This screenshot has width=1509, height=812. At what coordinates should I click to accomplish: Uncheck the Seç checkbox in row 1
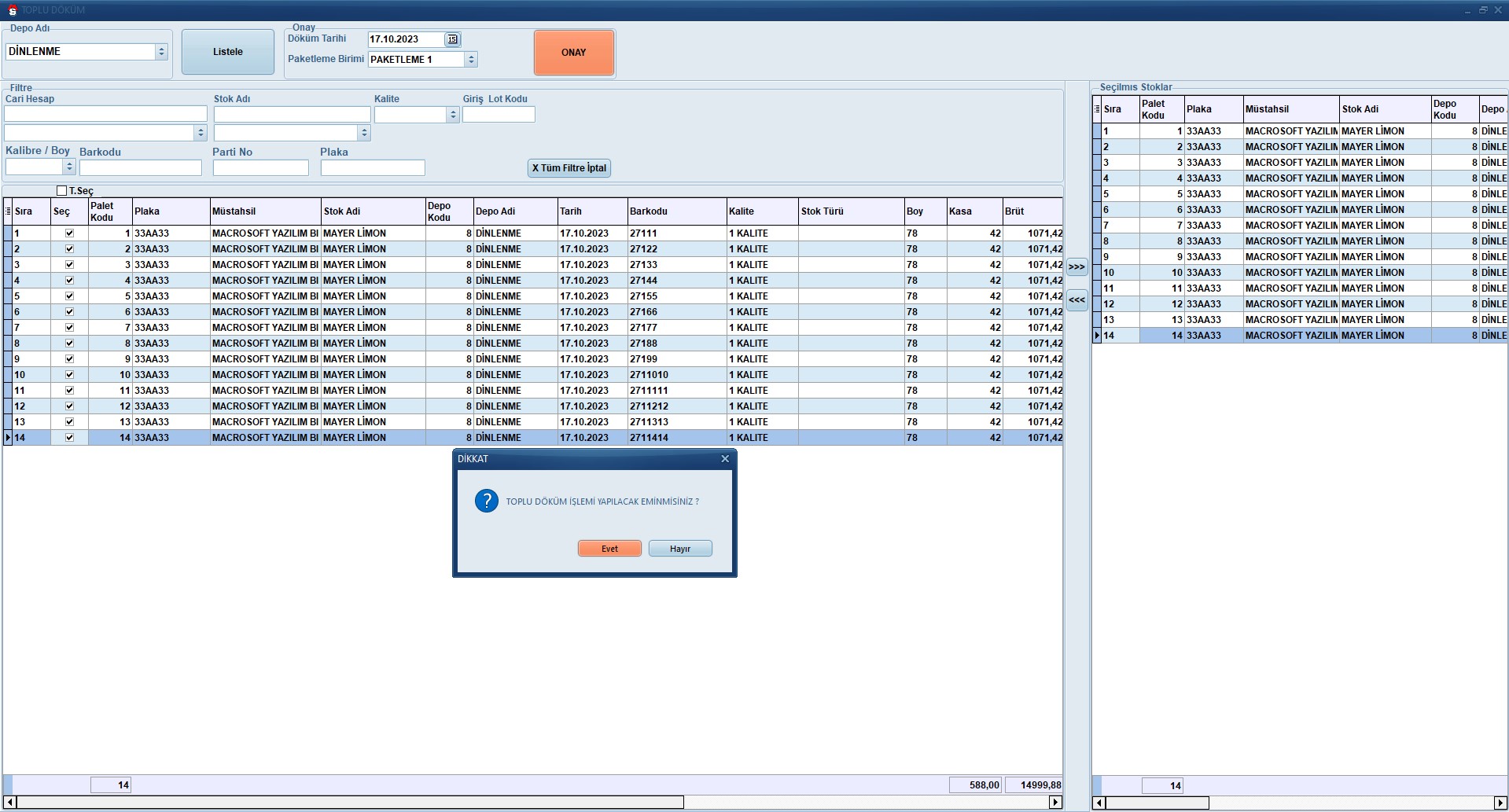coord(69,233)
